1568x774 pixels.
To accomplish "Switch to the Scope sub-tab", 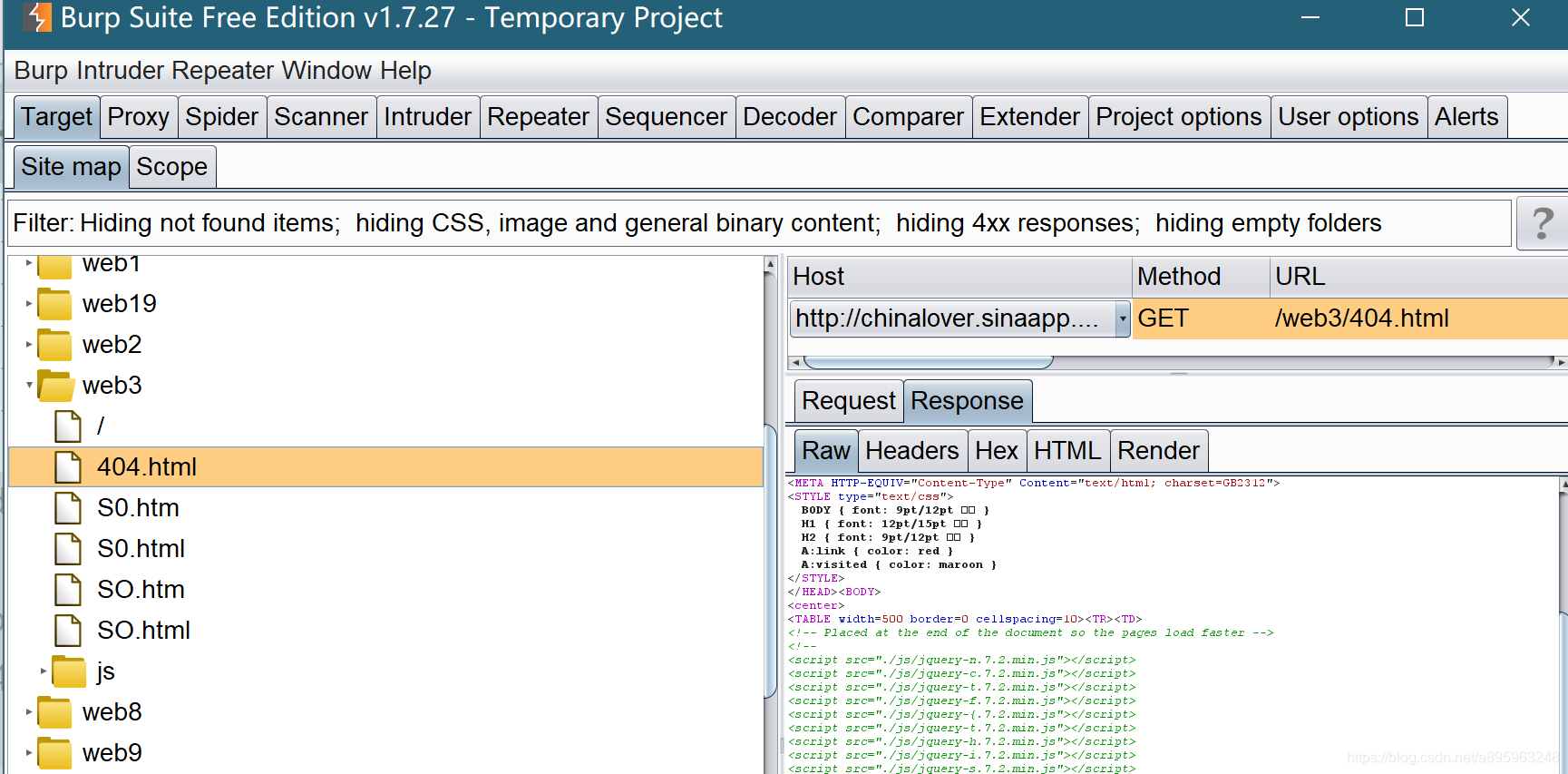I will click(172, 167).
